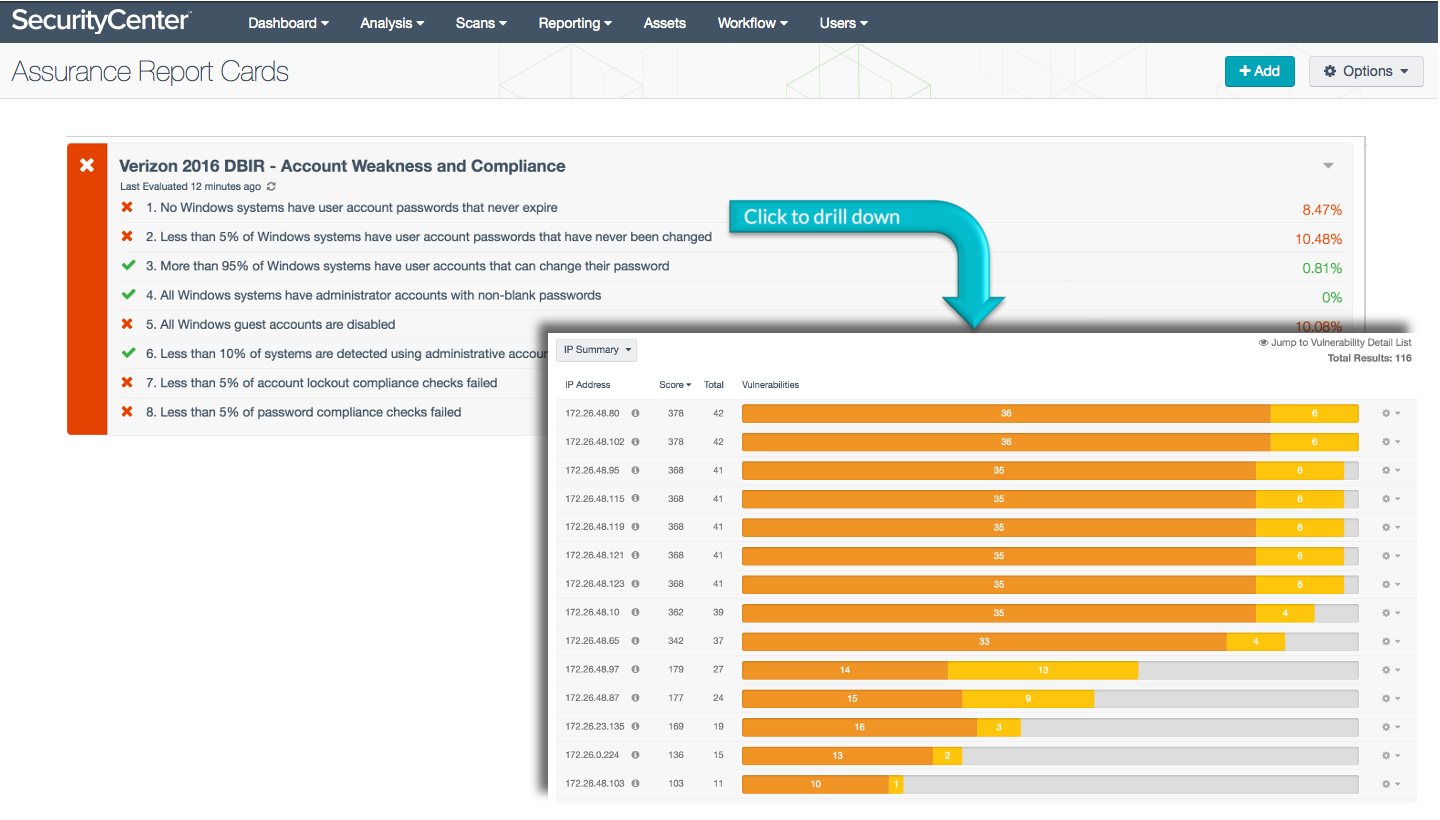Sort by the Score column header

point(675,385)
